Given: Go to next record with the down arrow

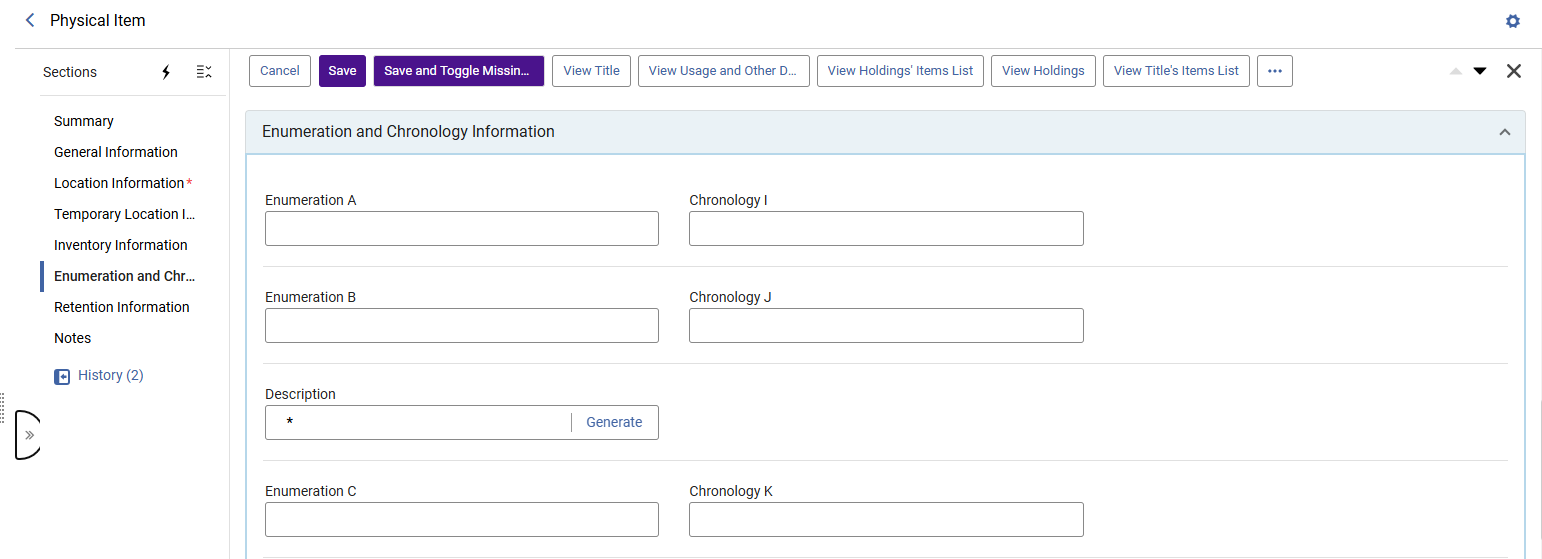Looking at the screenshot, I should [1480, 71].
